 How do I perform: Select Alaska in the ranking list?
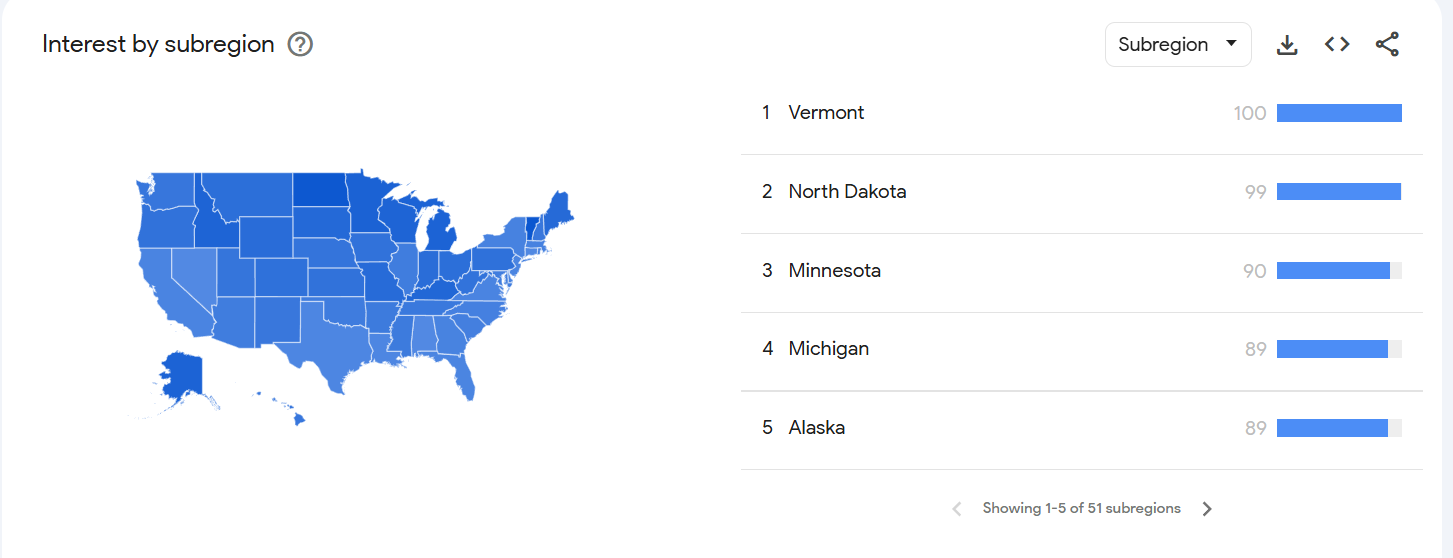coord(816,428)
